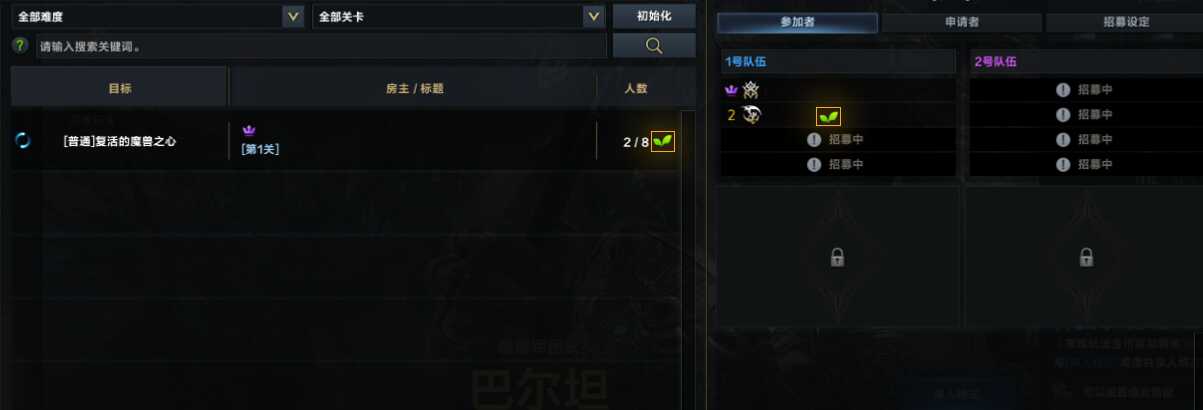
Task: Click the sprout badge on the second party member
Action: click(x=828, y=116)
